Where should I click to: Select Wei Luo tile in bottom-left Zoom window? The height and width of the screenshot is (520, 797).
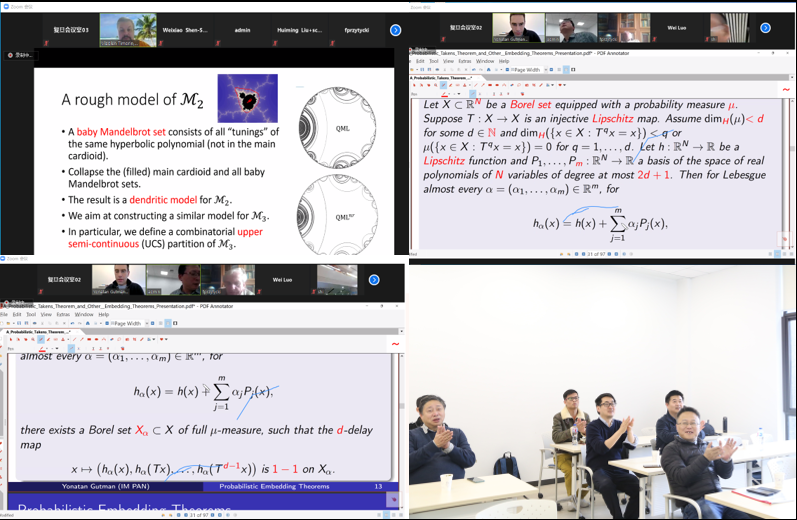click(x=283, y=280)
